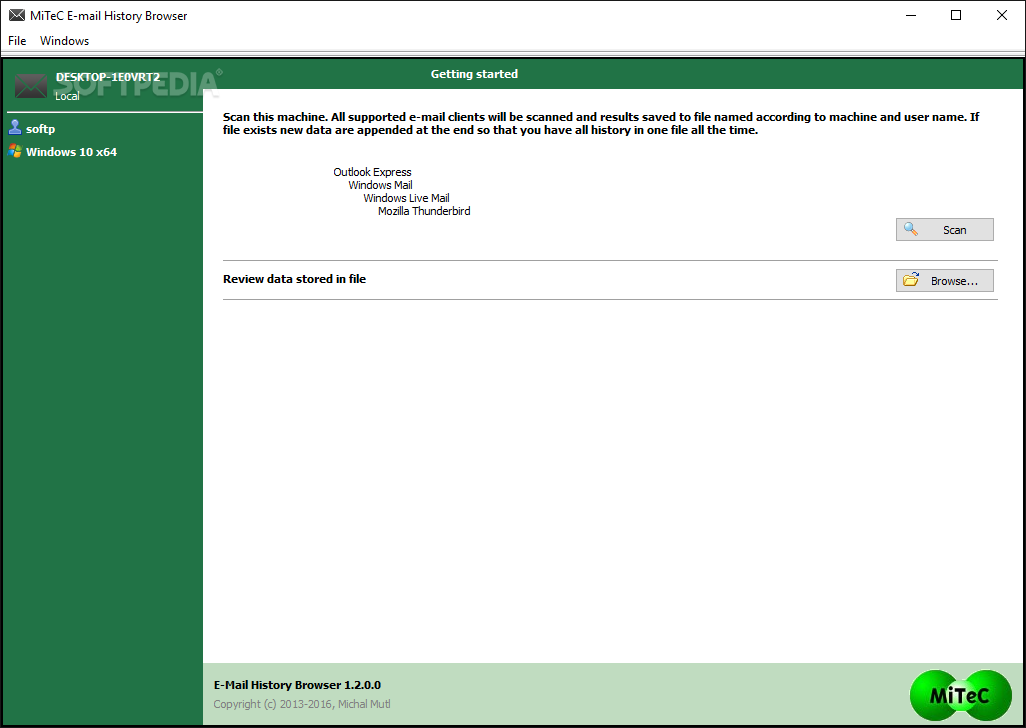Close the MiTeC E-mail History Browser
This screenshot has width=1026, height=728.
click(1002, 15)
